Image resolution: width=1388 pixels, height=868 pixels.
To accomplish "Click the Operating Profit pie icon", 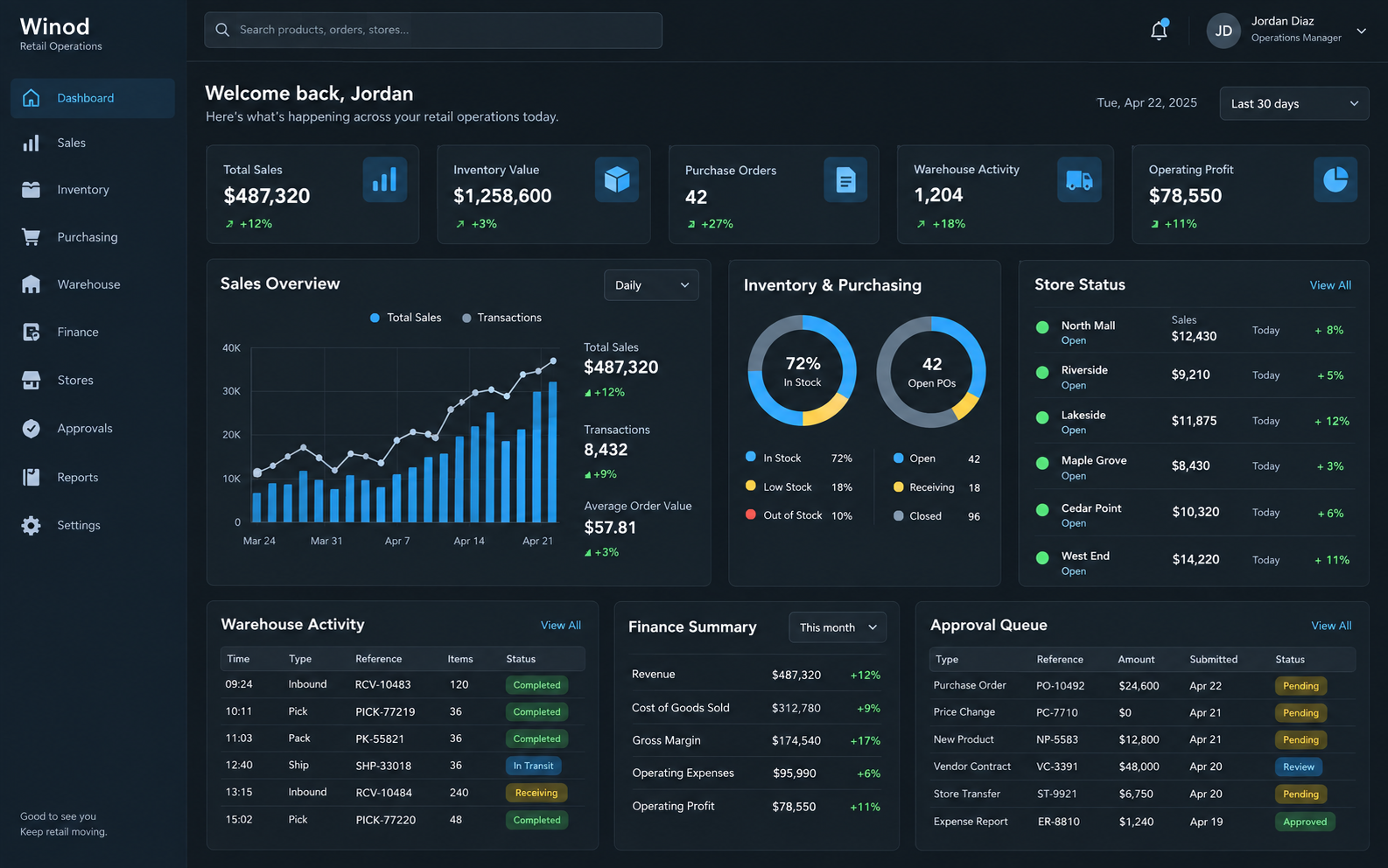I will point(1335,179).
